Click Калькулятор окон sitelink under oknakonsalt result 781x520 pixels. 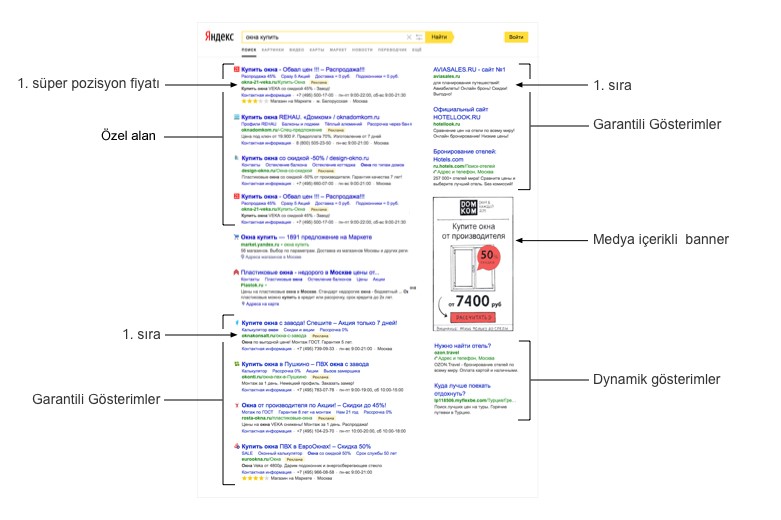click(260, 330)
